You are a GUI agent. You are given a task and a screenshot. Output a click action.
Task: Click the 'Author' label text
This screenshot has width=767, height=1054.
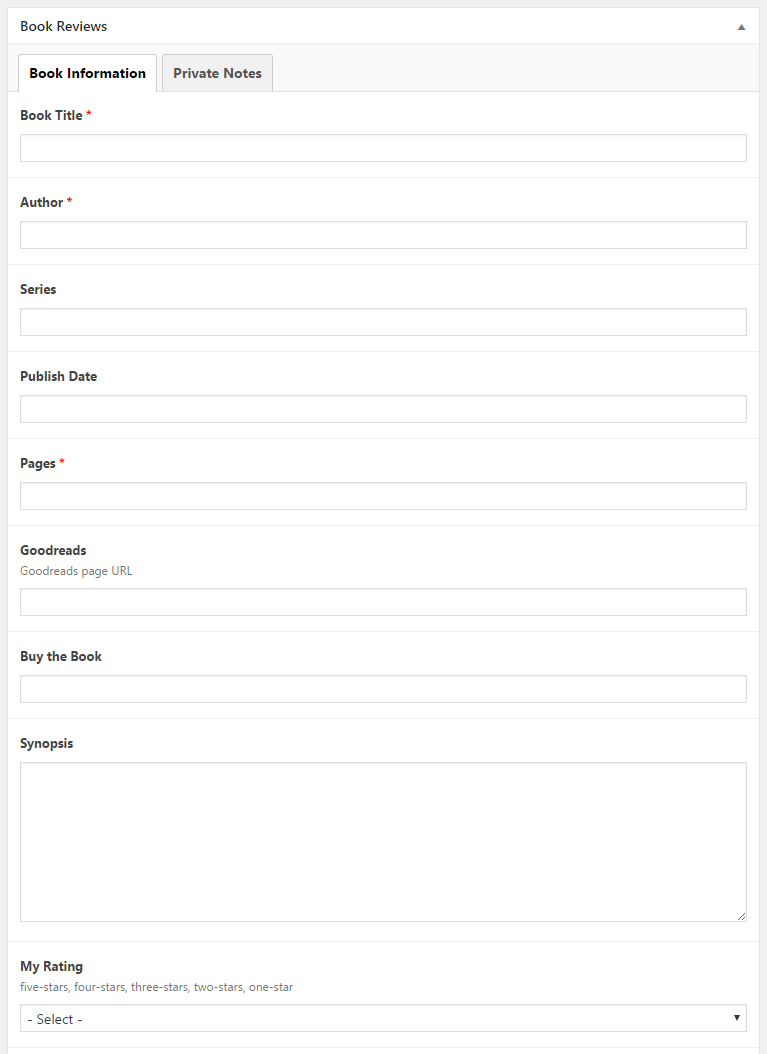click(x=41, y=202)
